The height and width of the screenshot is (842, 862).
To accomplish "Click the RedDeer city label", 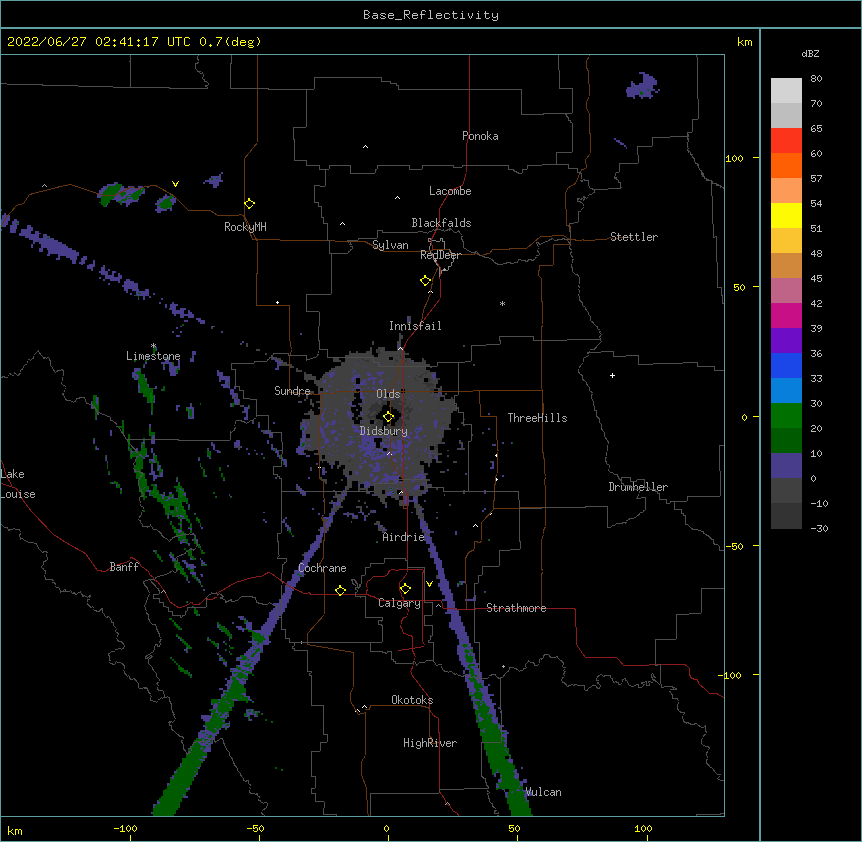I will (x=440, y=255).
